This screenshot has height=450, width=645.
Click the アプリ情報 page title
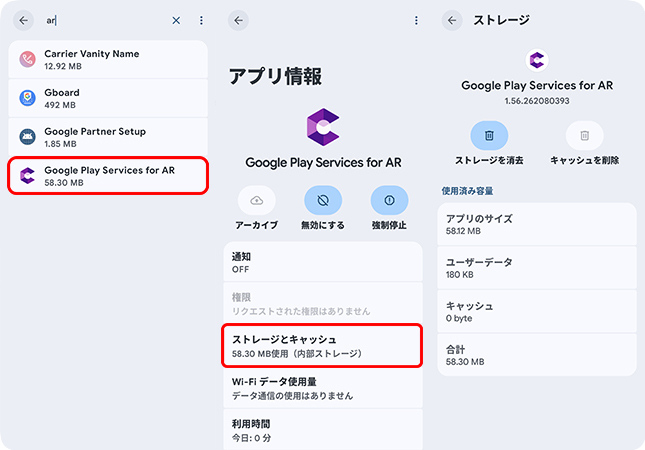coord(275,77)
